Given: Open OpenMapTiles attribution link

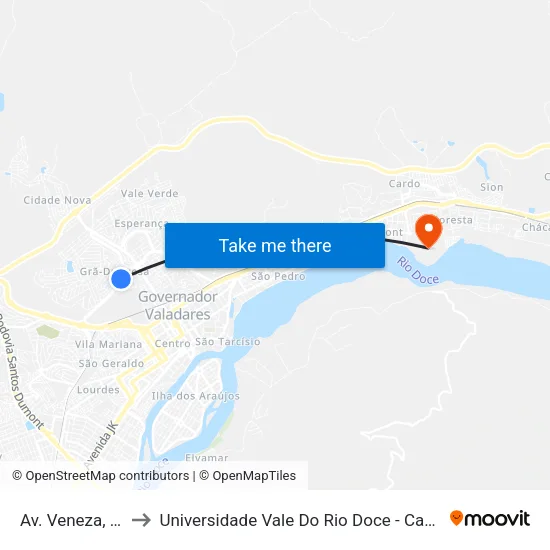Looking at the screenshot, I should (x=248, y=476).
